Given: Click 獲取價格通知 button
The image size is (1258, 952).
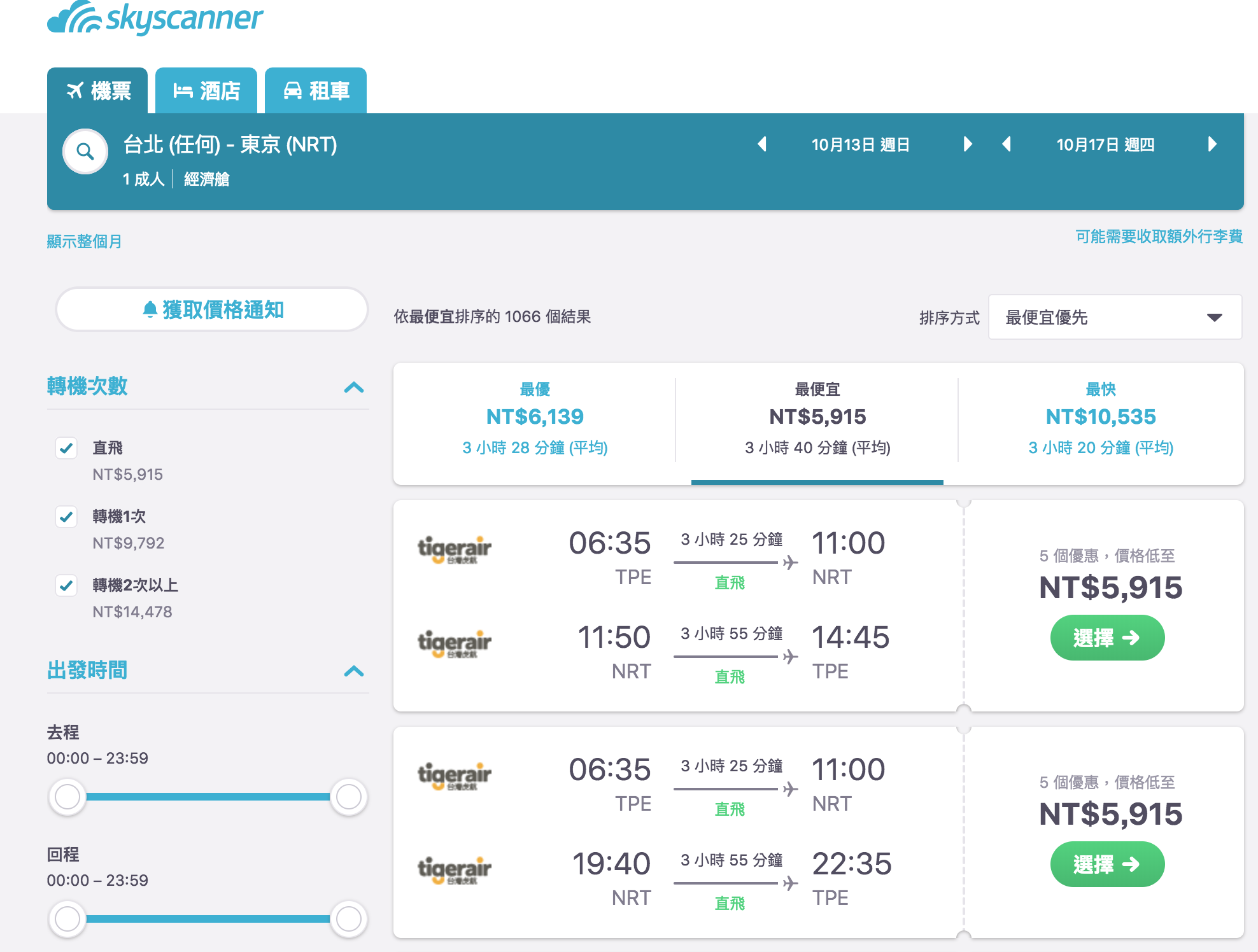Looking at the screenshot, I should coord(212,310).
